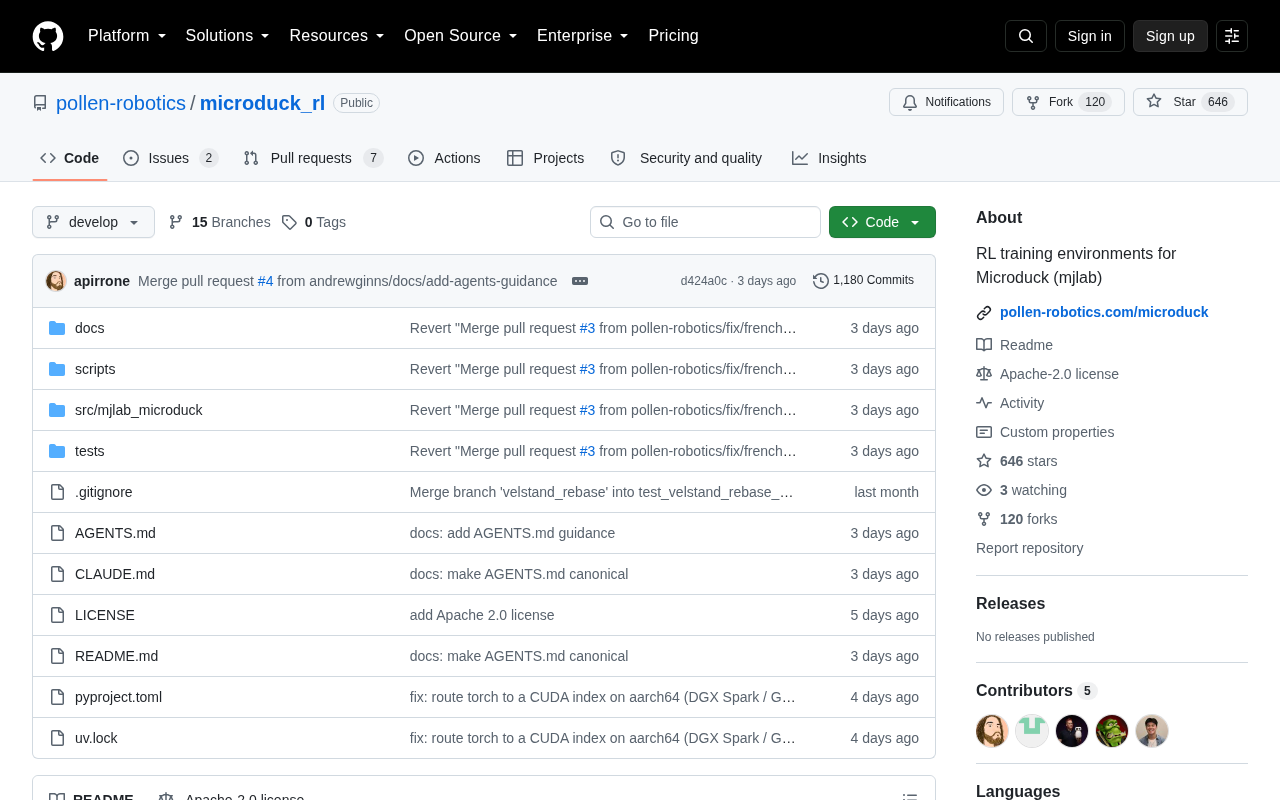Open appearance settings sliders icon

point(1232,36)
